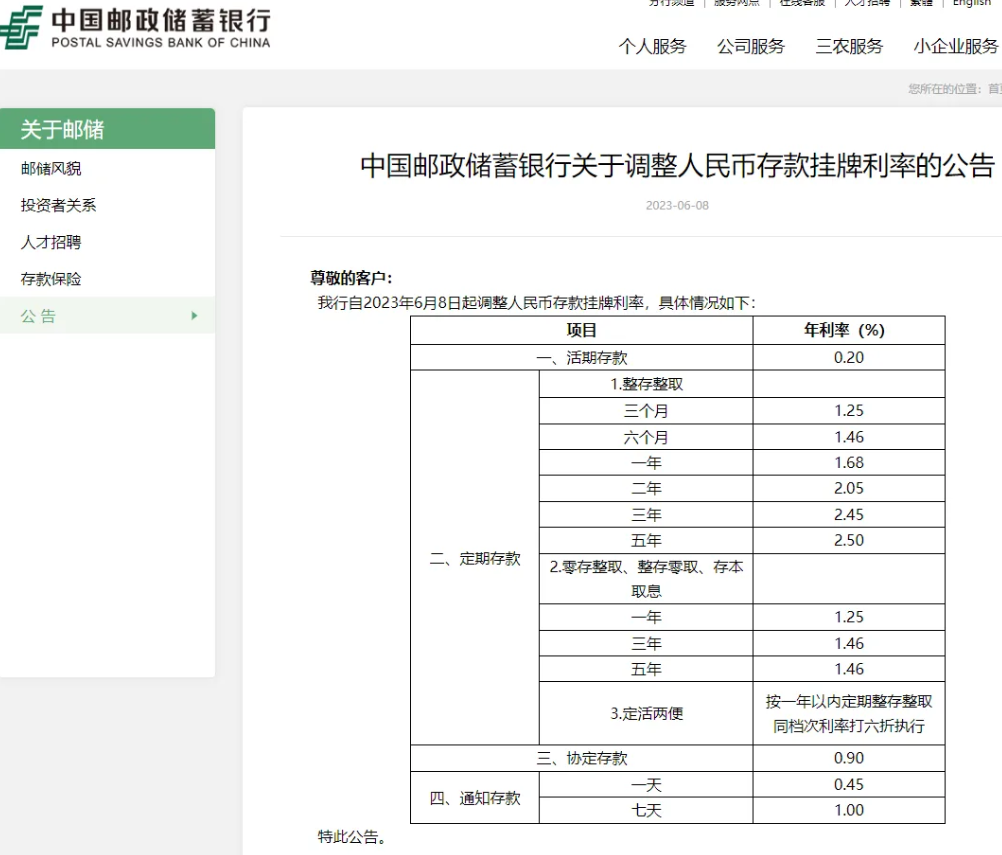Select the 二、定期存款 category cell
Screen dimensions: 1002x855
pyautogui.click(x=475, y=558)
